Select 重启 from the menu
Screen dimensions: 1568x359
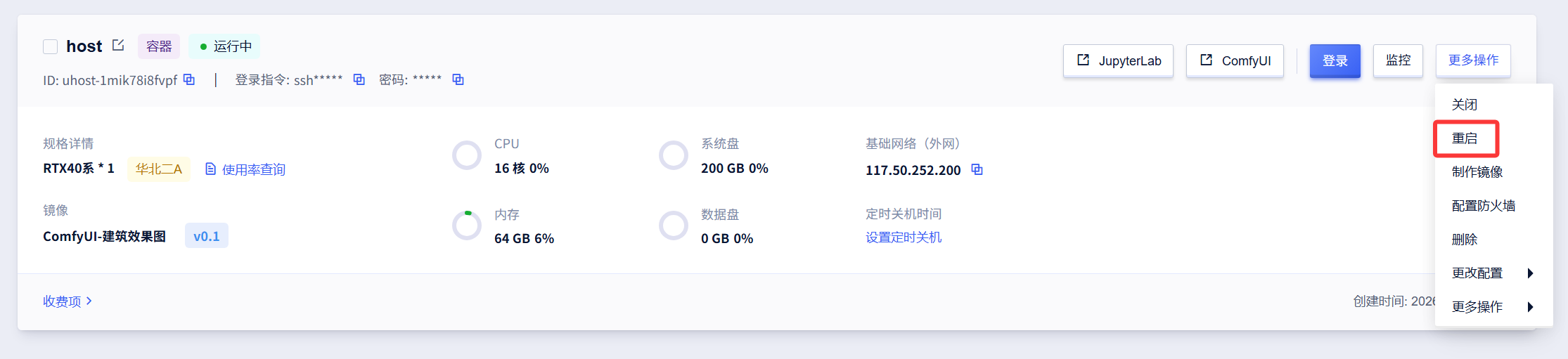click(1465, 138)
